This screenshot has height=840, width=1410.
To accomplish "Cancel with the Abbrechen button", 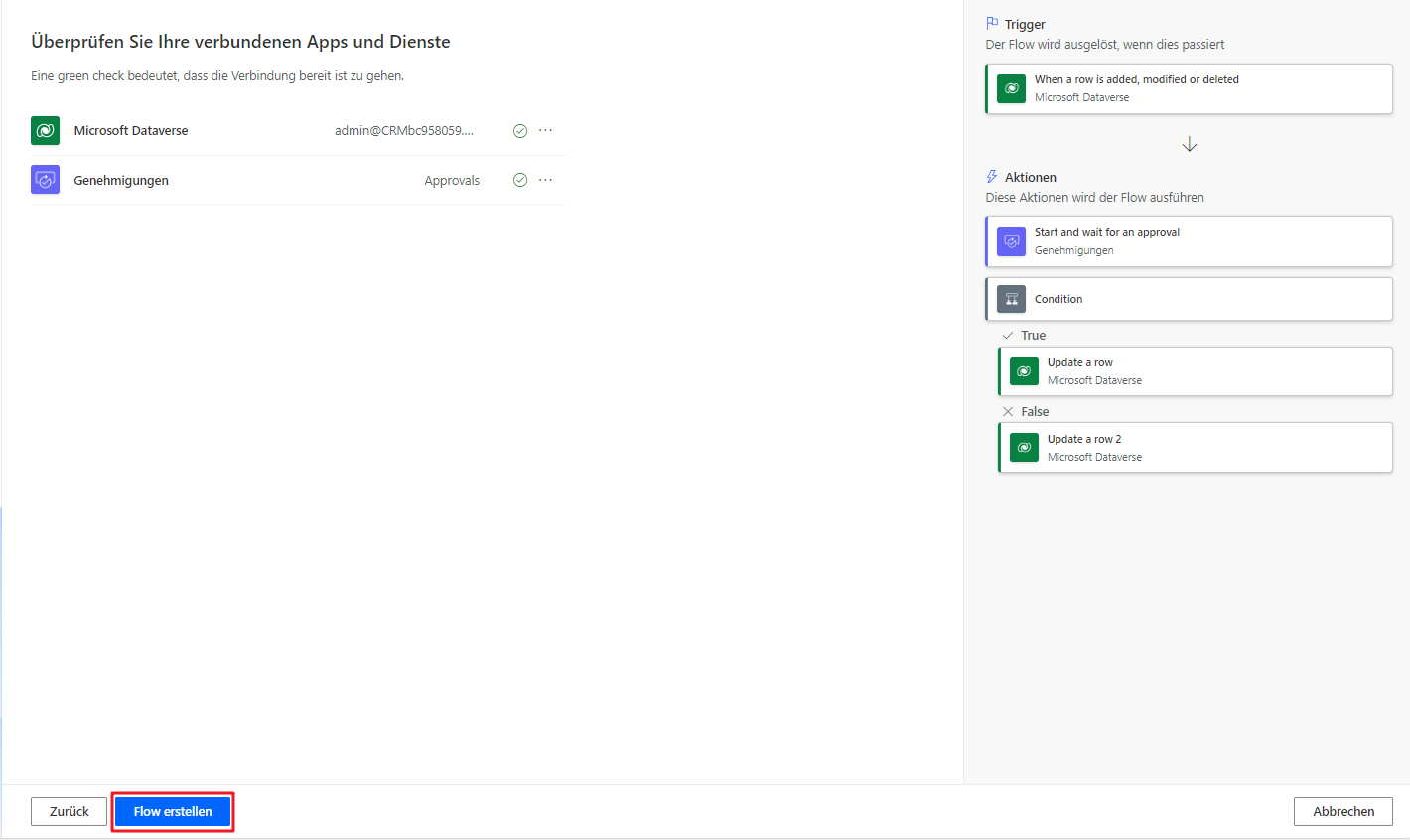I will pos(1343,811).
